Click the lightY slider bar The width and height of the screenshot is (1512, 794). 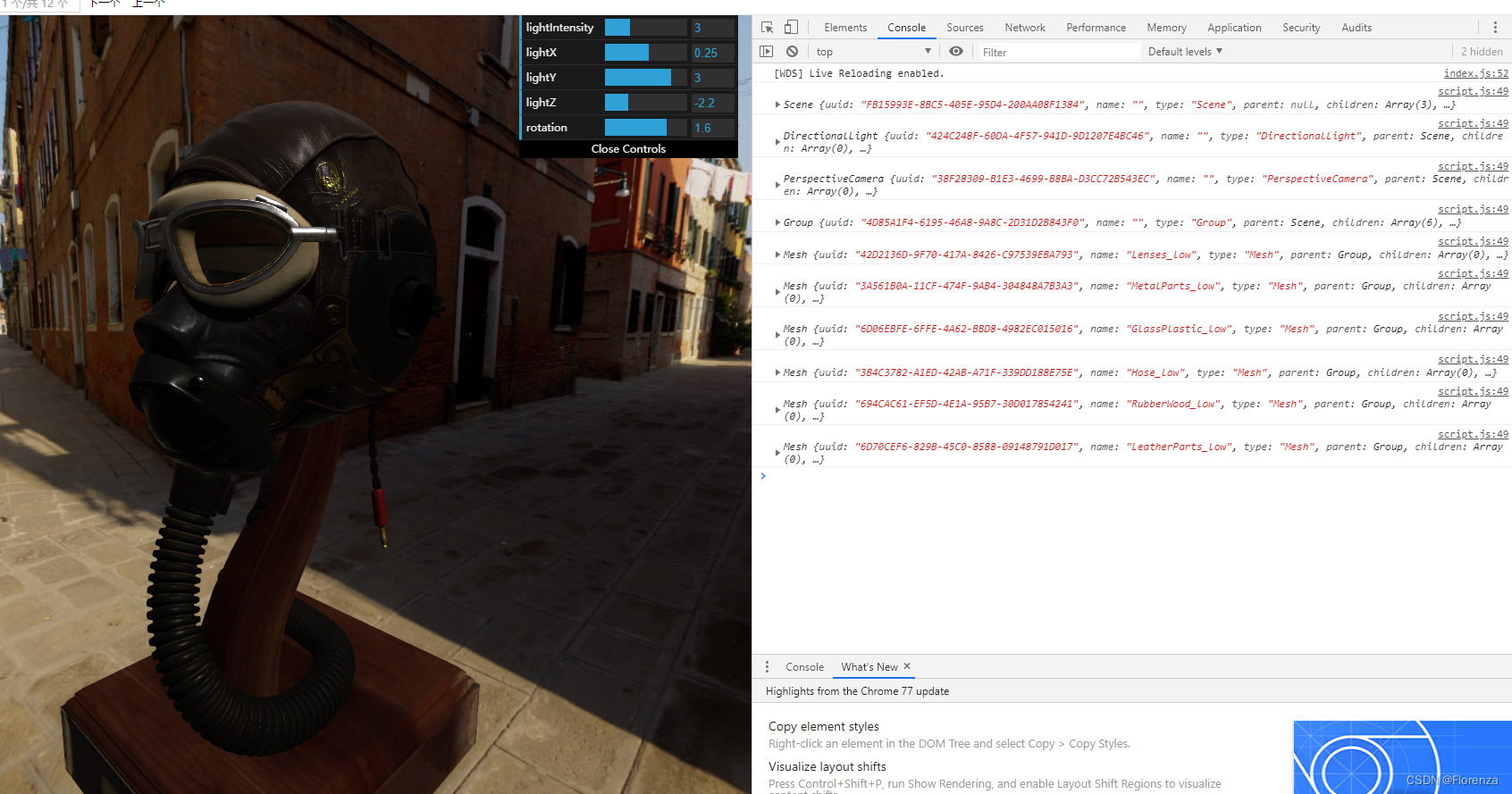point(646,78)
